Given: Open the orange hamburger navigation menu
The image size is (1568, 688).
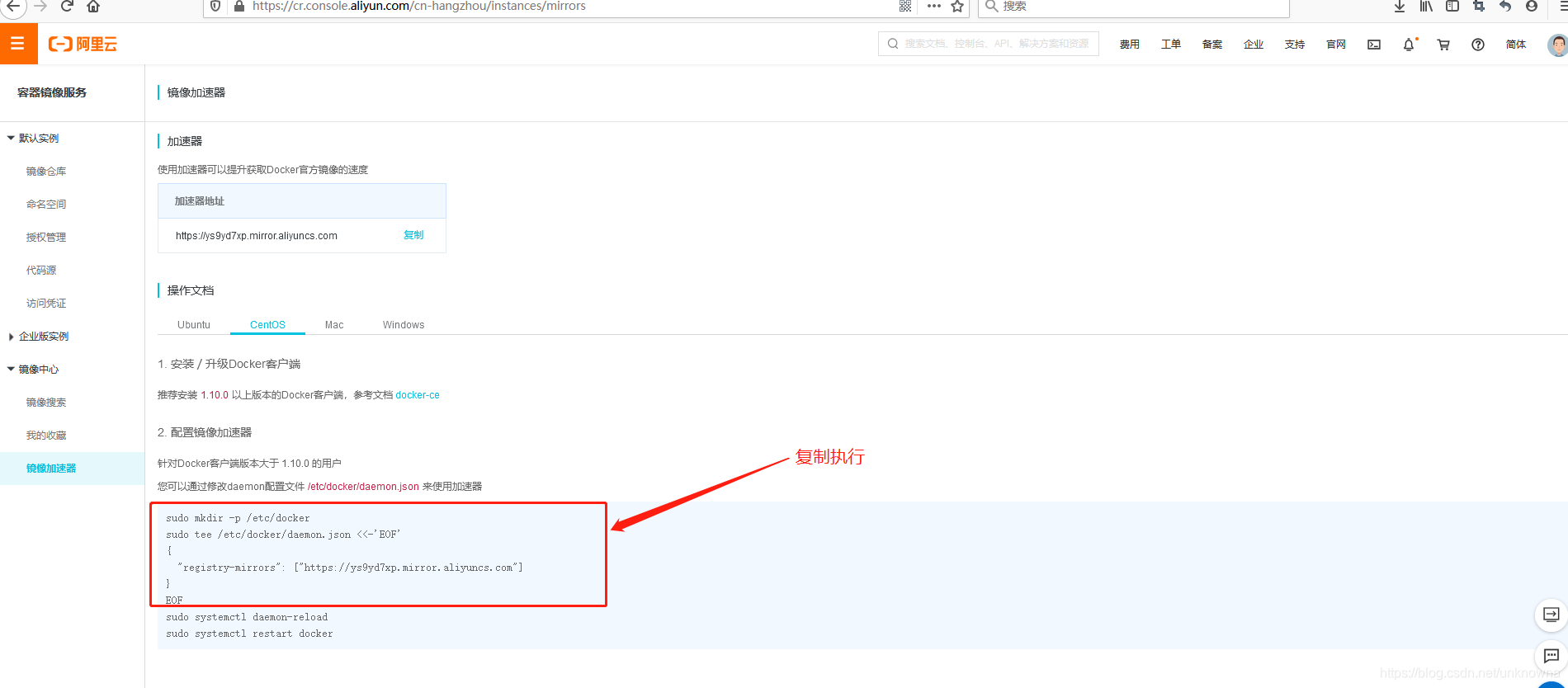Looking at the screenshot, I should click(18, 44).
